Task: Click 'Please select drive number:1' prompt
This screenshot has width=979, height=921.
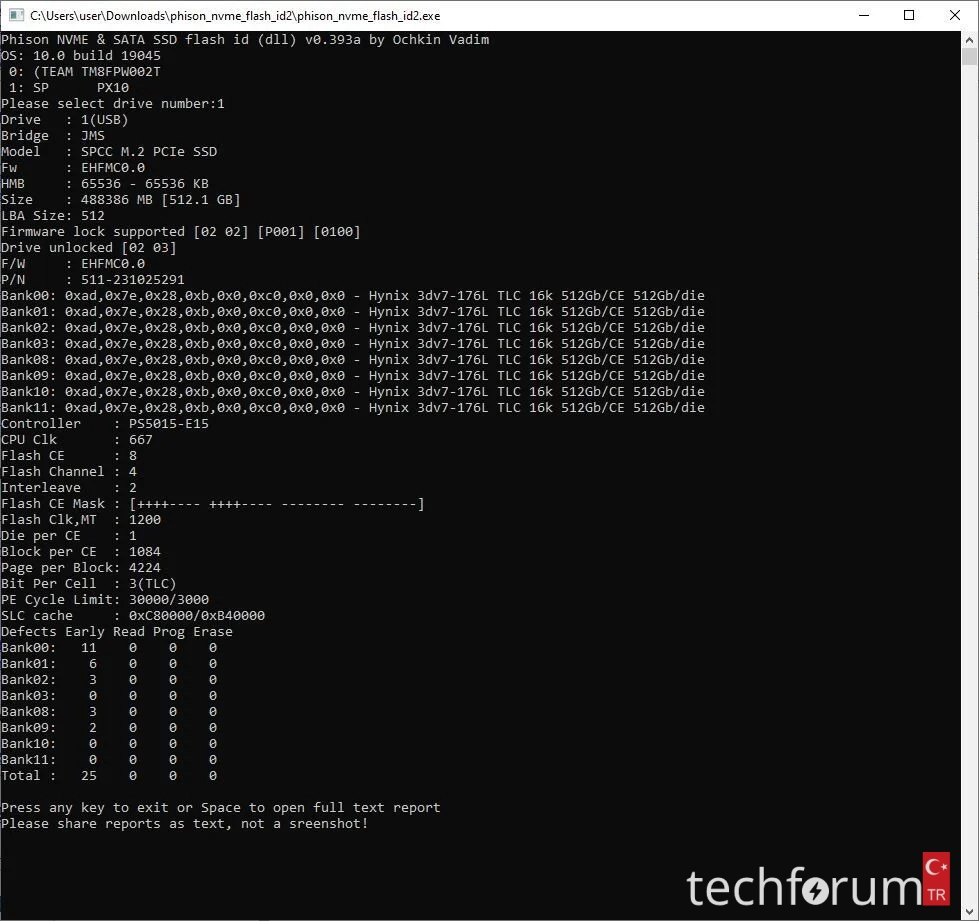Action: pyautogui.click(x=113, y=104)
